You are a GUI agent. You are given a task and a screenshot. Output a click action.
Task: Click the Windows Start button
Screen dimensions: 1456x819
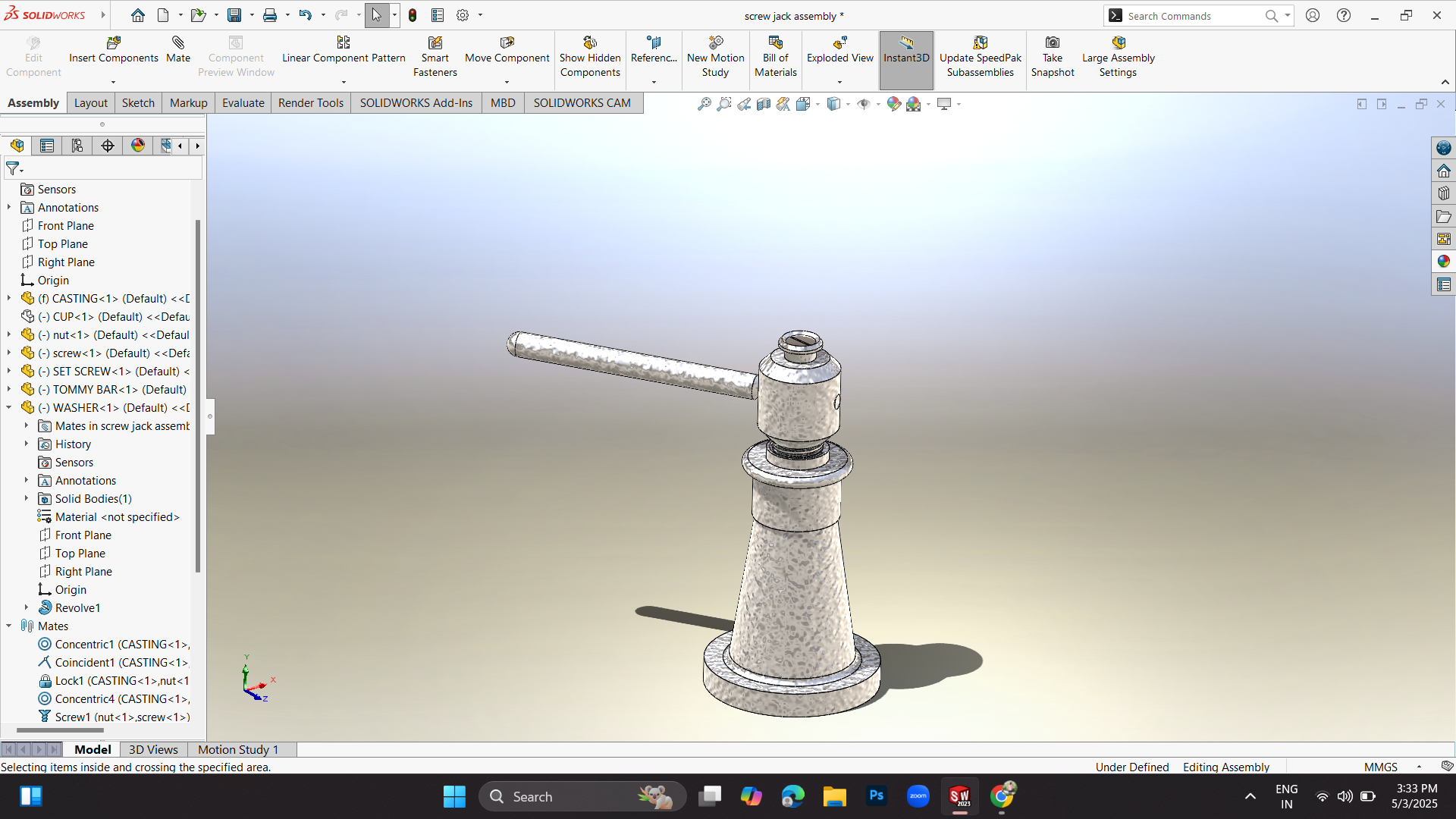tap(454, 796)
